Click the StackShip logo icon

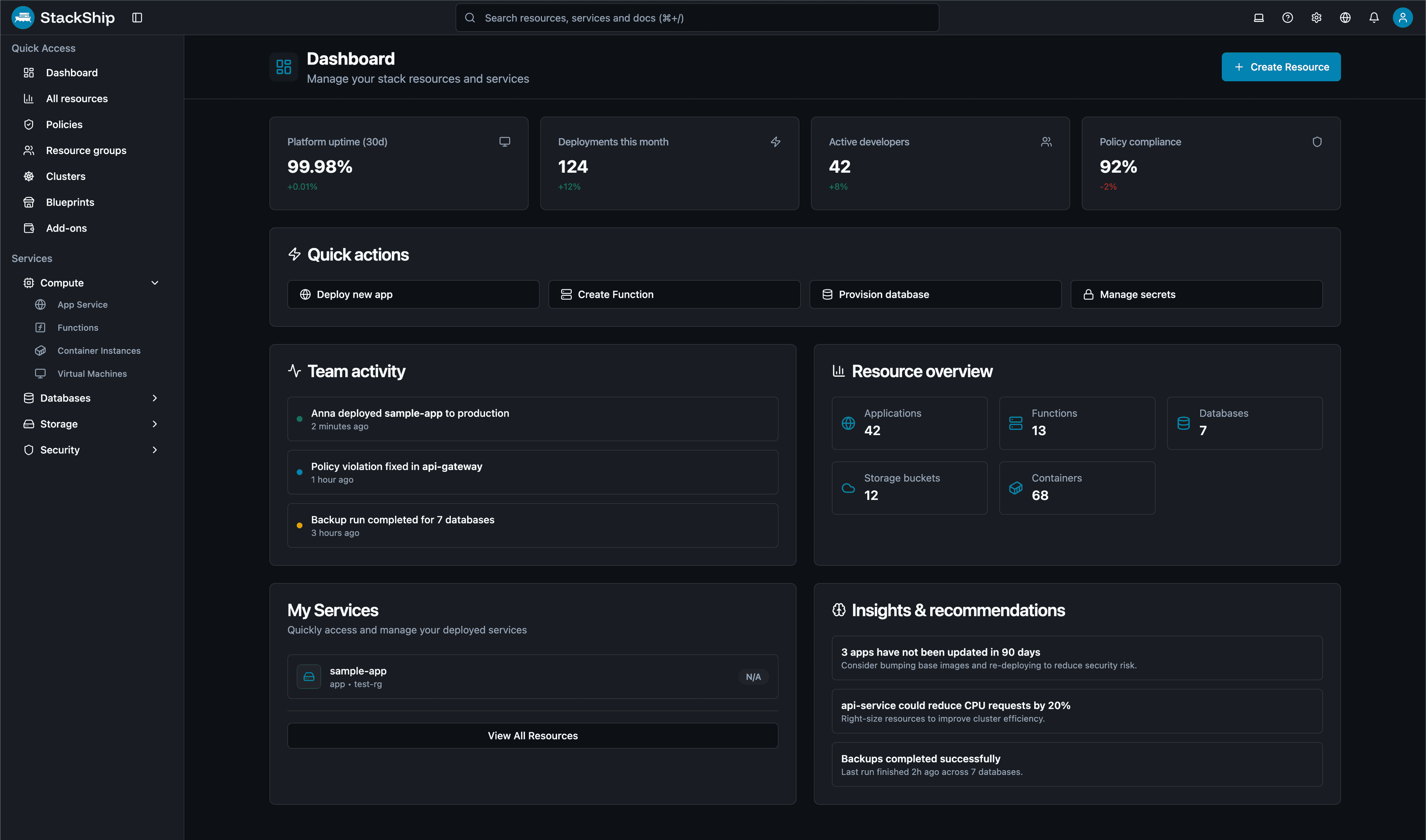coord(23,17)
